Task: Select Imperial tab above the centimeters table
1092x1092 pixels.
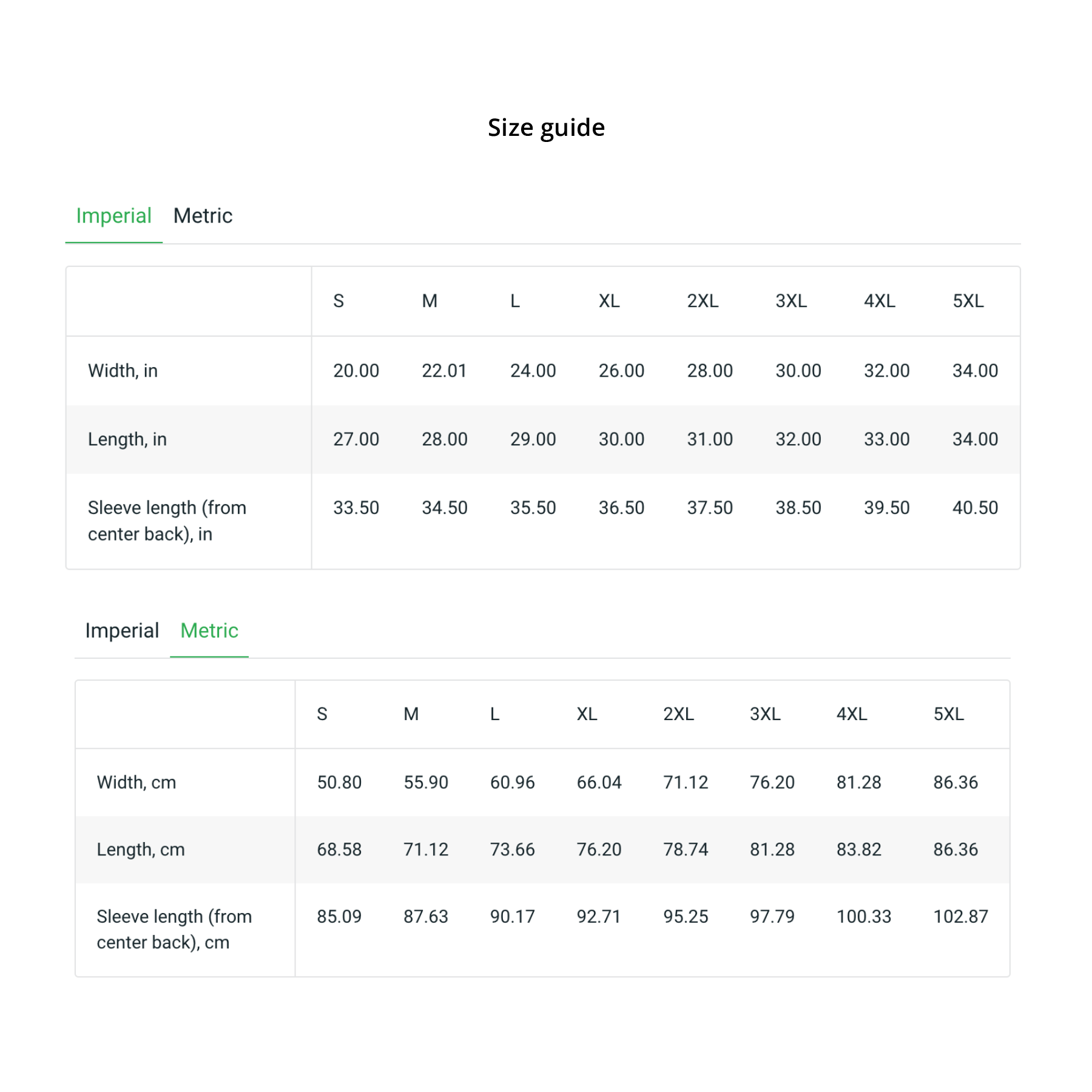Action: tap(122, 631)
